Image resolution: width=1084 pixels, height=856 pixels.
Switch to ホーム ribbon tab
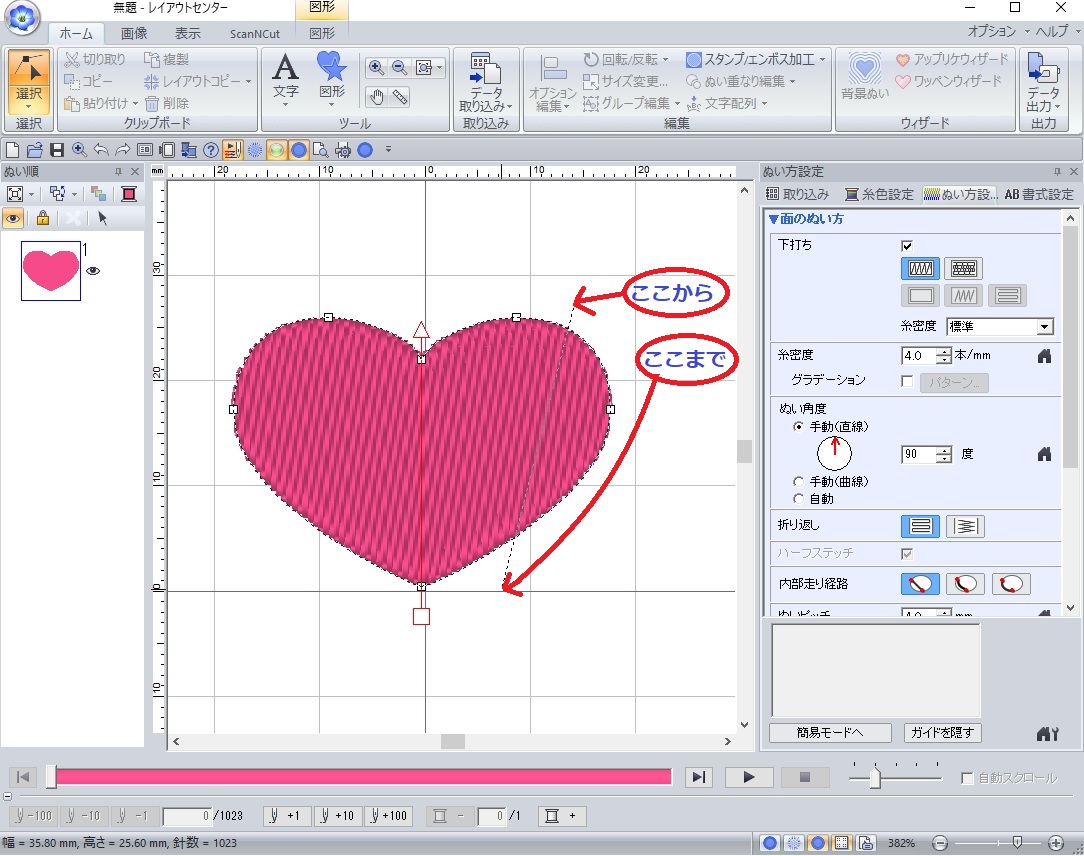point(76,33)
